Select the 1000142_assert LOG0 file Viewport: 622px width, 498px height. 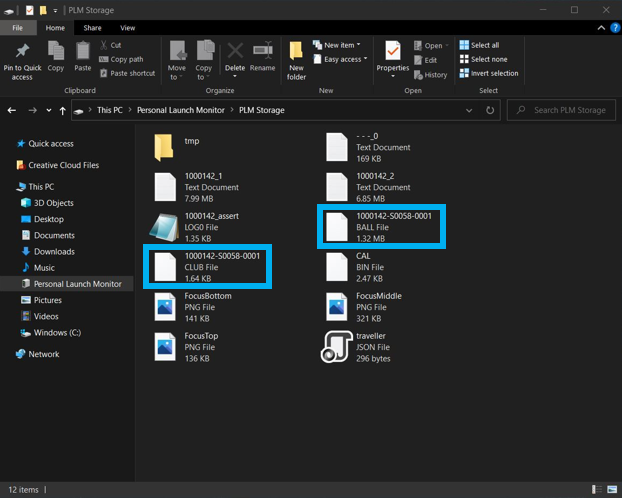click(x=195, y=227)
